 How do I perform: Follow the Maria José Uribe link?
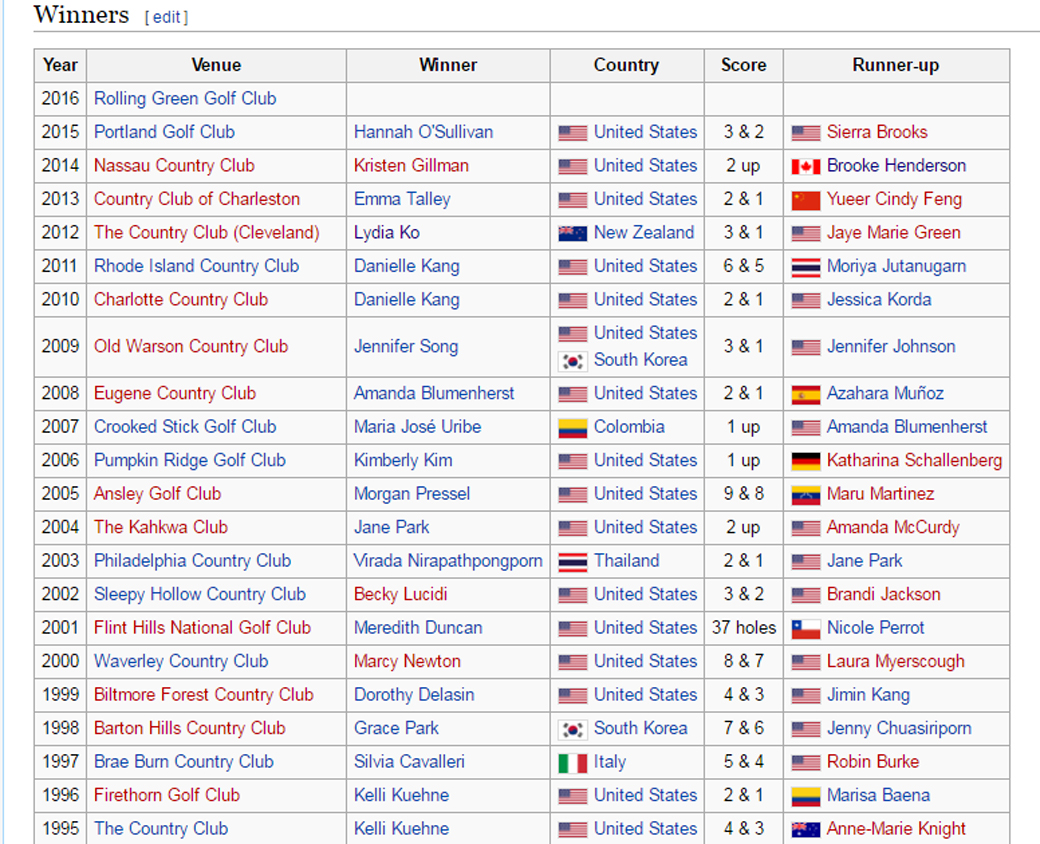click(418, 427)
